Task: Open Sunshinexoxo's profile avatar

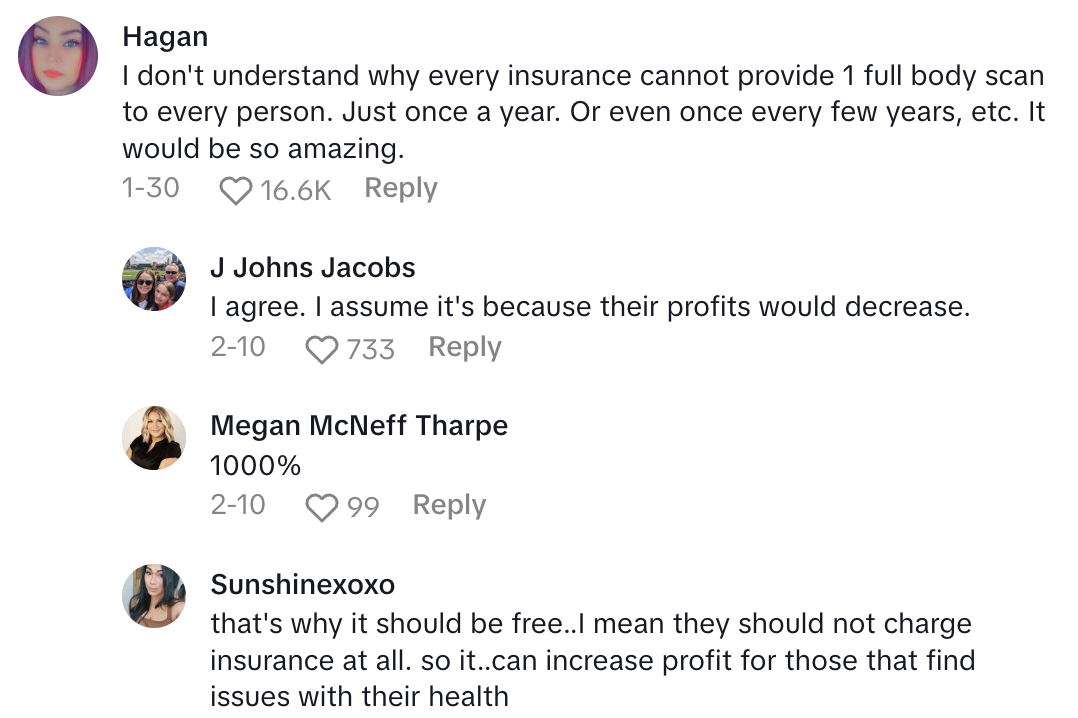Action: pos(154,596)
